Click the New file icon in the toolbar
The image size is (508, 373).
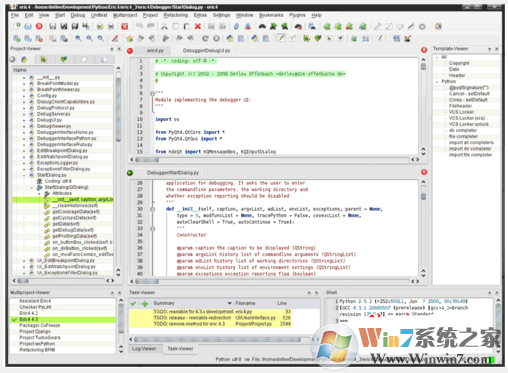[17, 26]
